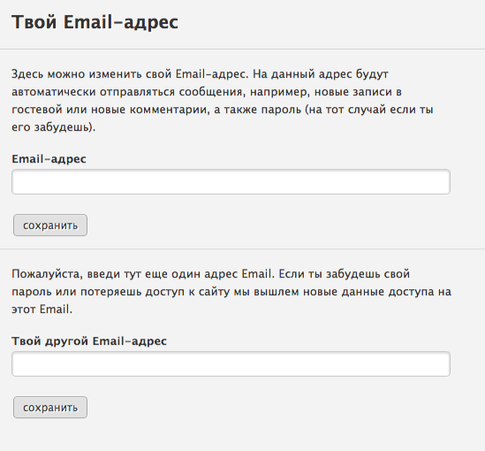Click the label Твой другой Email-адрес
Screen dimensions: 485x451
point(89,341)
